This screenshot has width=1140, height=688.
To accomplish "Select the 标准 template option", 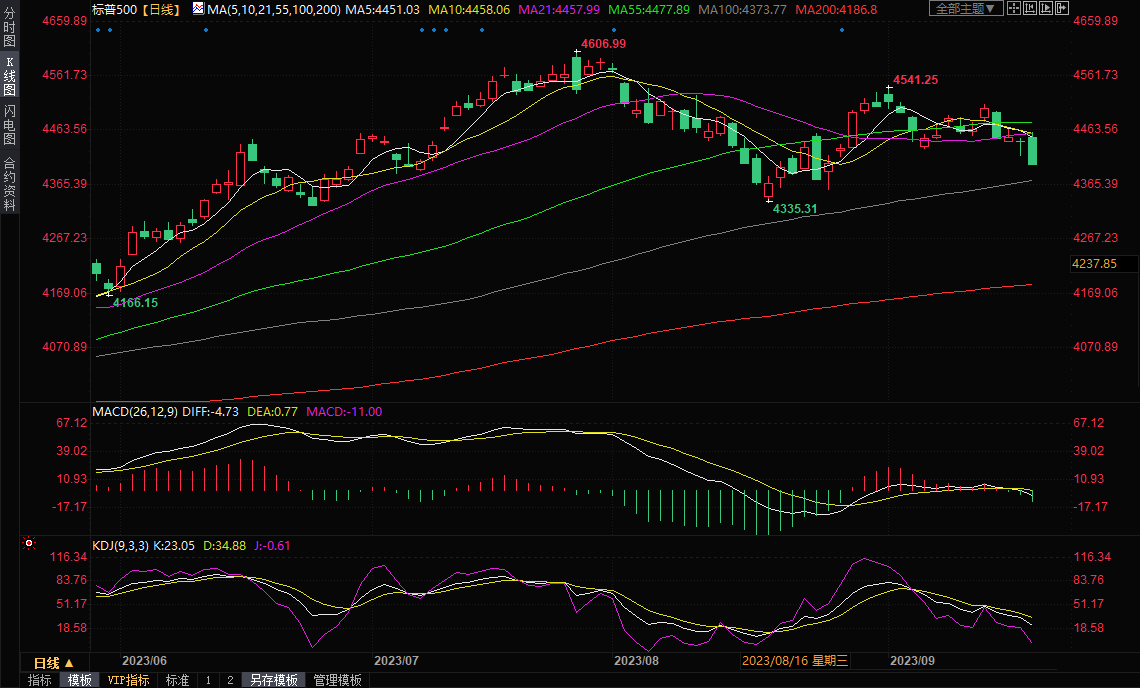I will 177,680.
